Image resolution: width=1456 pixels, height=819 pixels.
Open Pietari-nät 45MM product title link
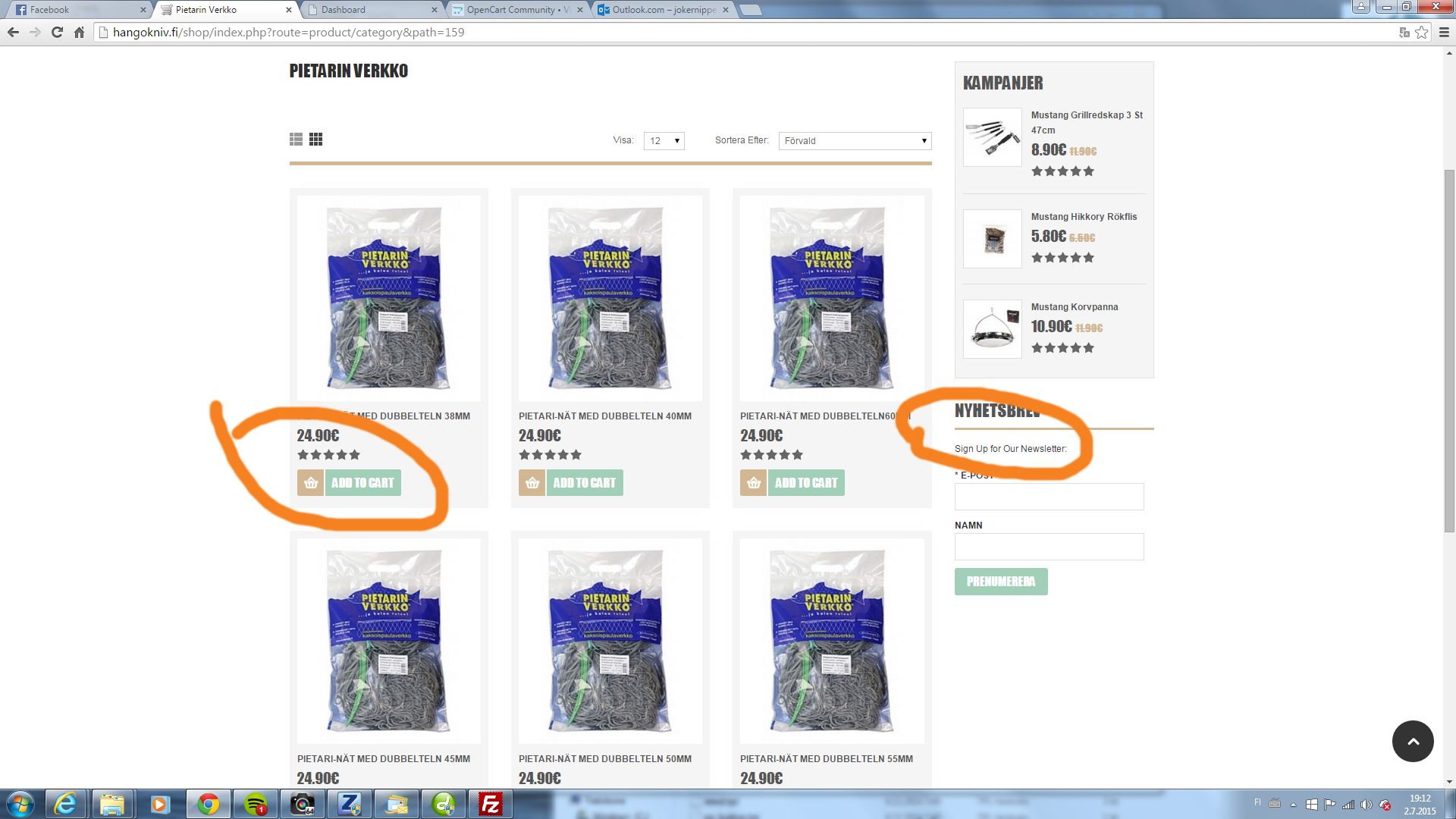click(384, 759)
